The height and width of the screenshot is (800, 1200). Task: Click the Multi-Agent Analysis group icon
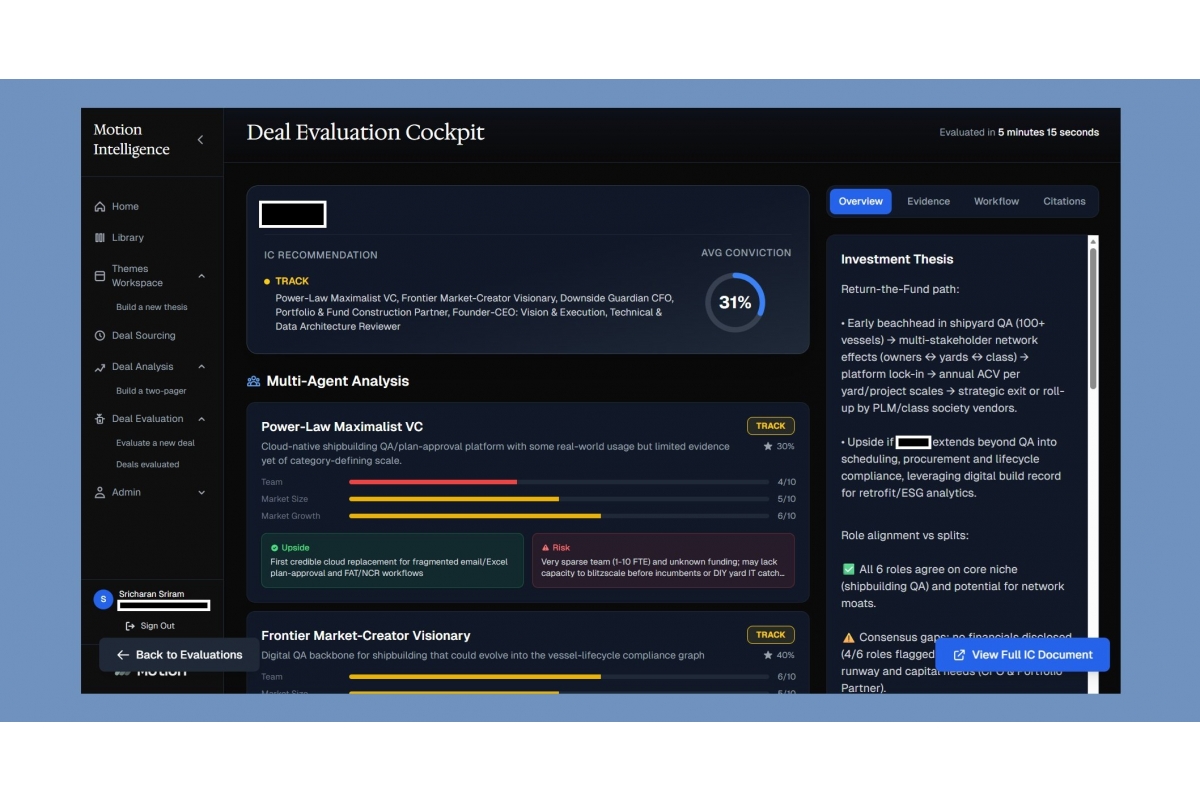pos(254,381)
